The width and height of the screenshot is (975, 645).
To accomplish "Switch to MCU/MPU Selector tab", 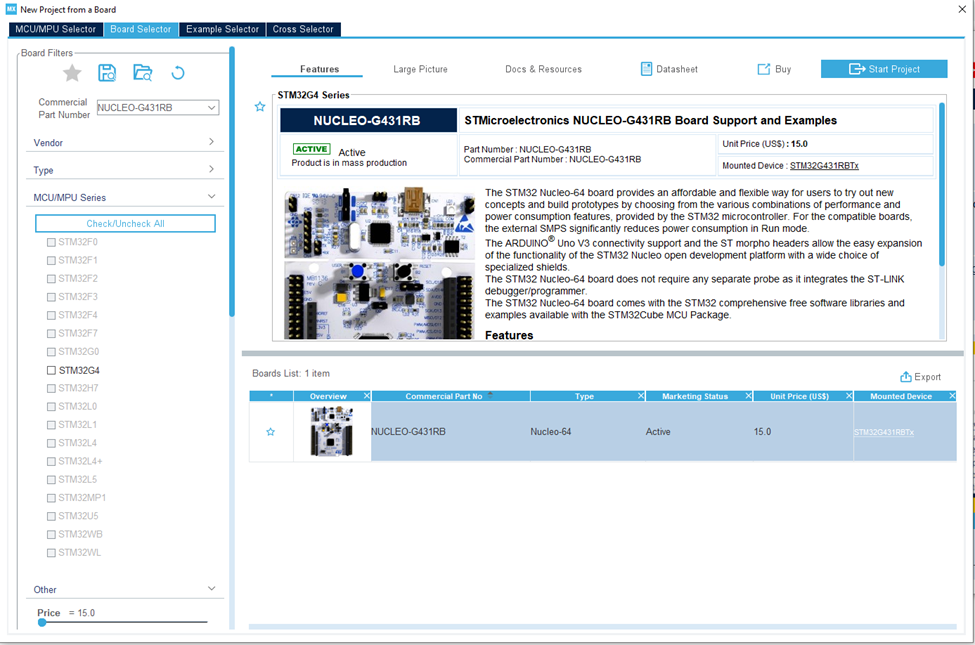I will [55, 29].
